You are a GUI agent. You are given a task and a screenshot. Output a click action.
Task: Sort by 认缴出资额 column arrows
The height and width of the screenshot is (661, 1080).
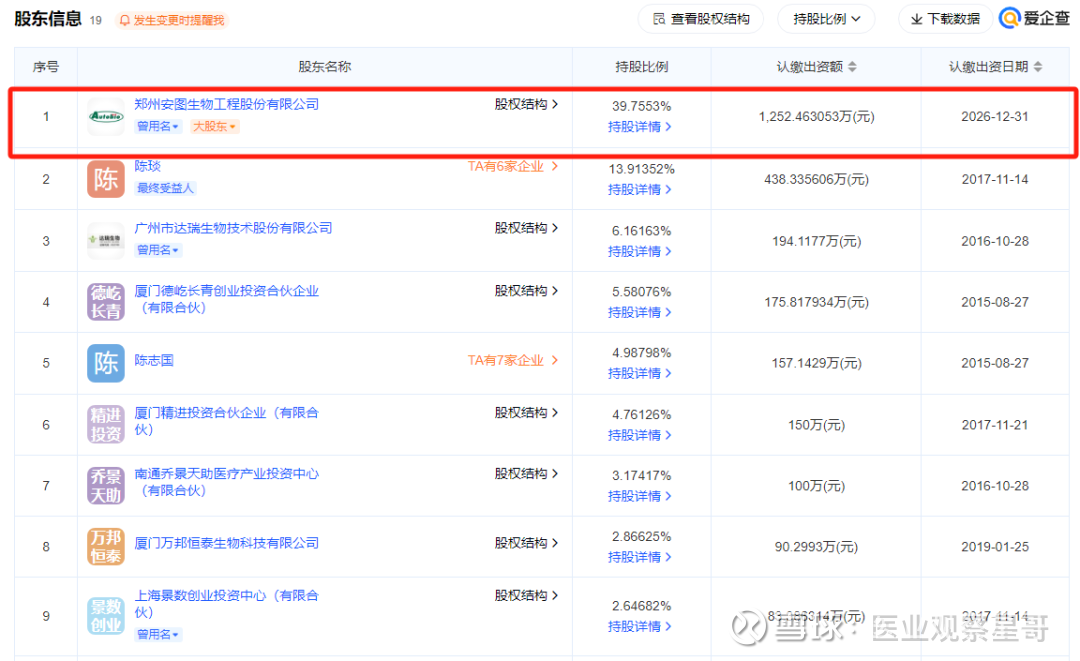[x=853, y=67]
